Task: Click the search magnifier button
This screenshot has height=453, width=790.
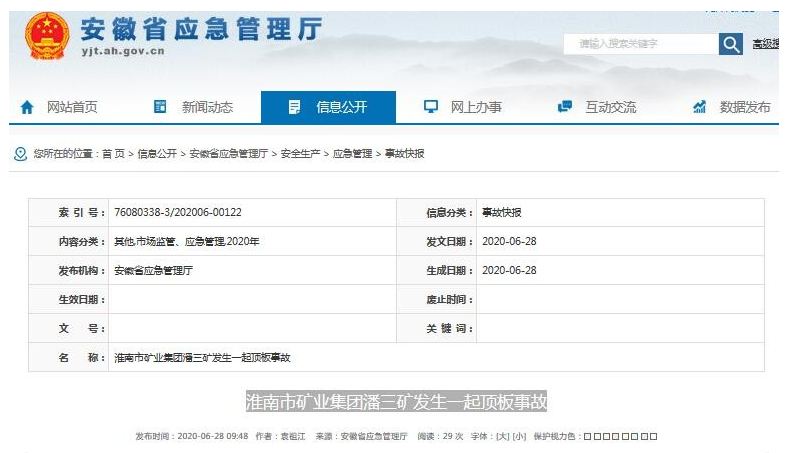Action: pos(731,44)
